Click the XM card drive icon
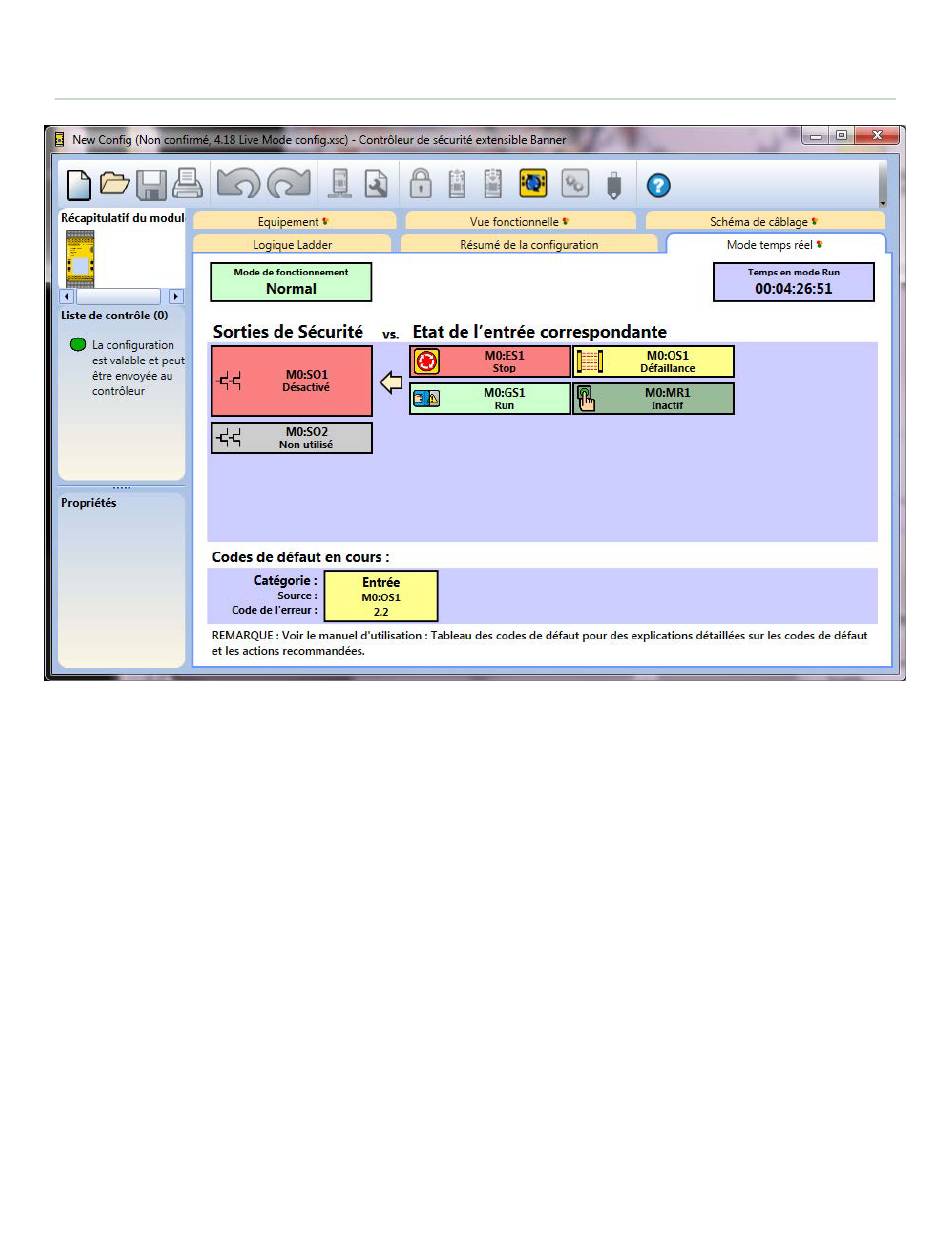 coord(614,186)
